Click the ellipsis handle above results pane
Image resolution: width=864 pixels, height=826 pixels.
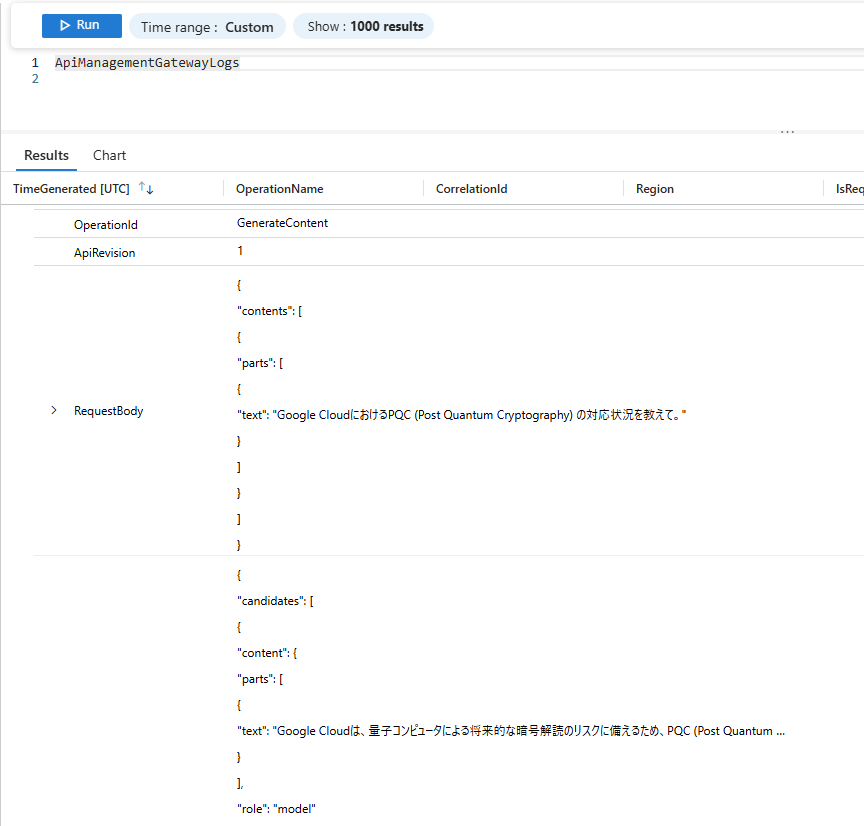click(x=787, y=132)
